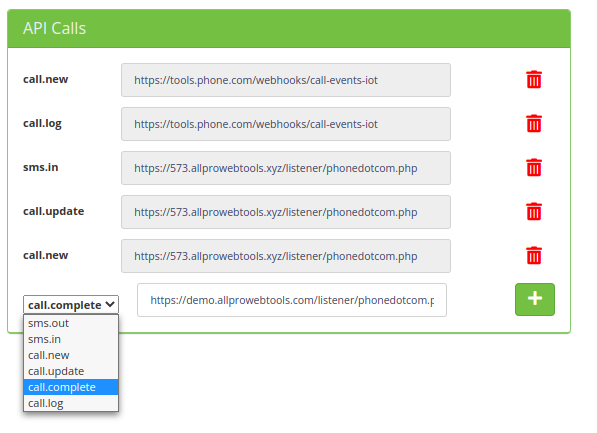This screenshot has height=433, width=597.
Task: Add new API call with green plus button
Action: pyautogui.click(x=535, y=299)
